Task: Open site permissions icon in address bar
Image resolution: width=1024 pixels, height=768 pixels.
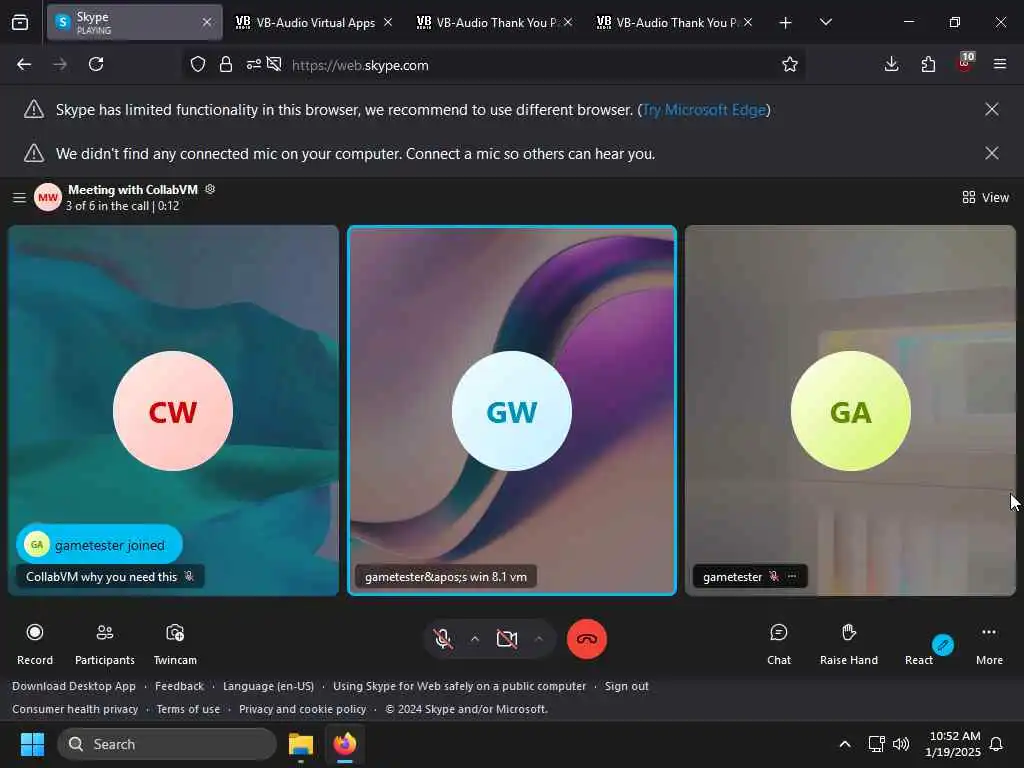Action: coord(253,64)
